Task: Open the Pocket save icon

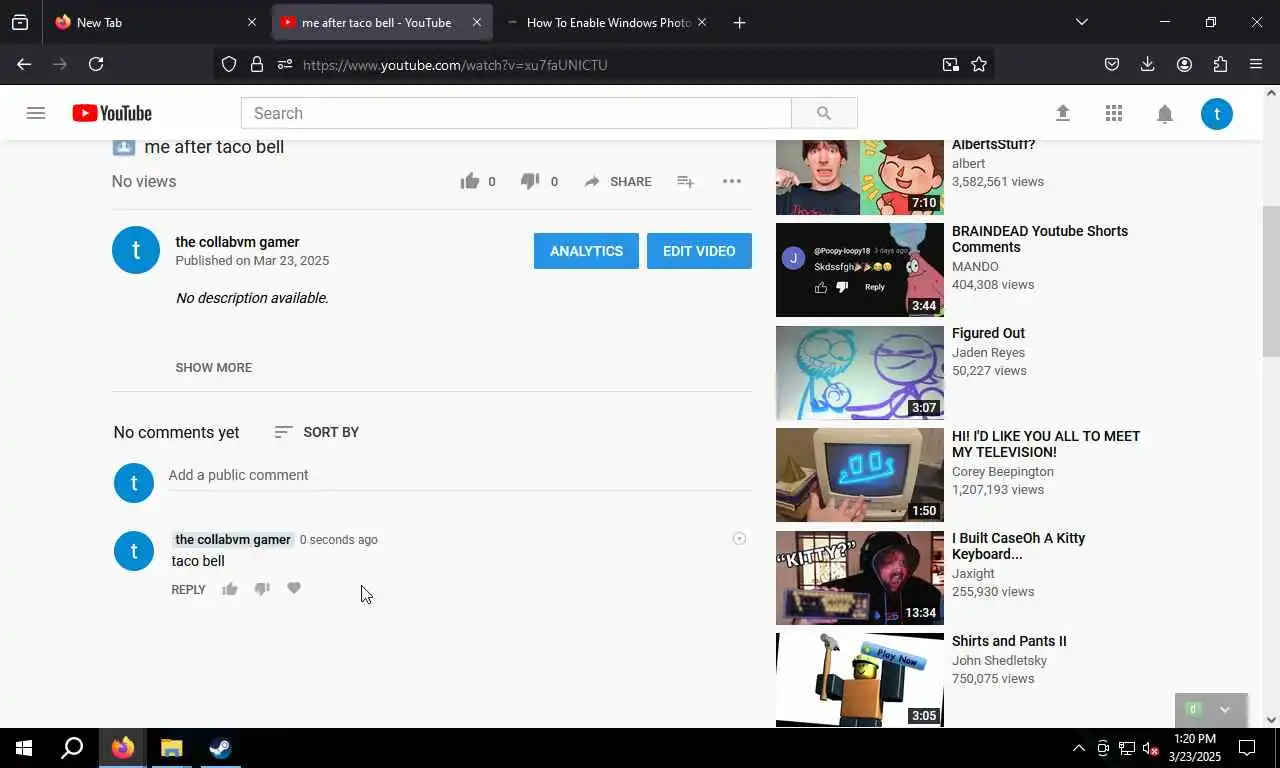Action: 1112,64
